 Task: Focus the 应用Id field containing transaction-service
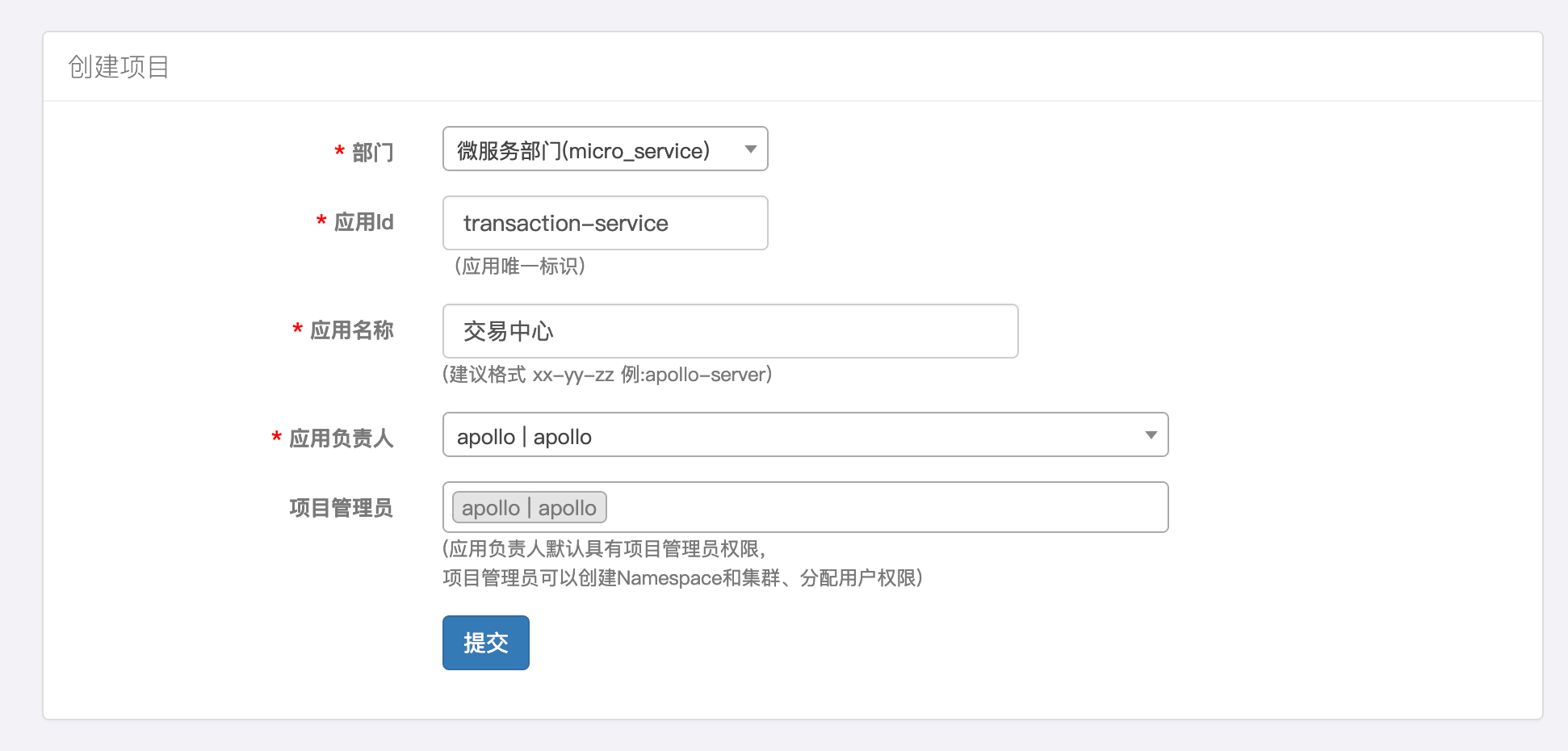(x=605, y=223)
